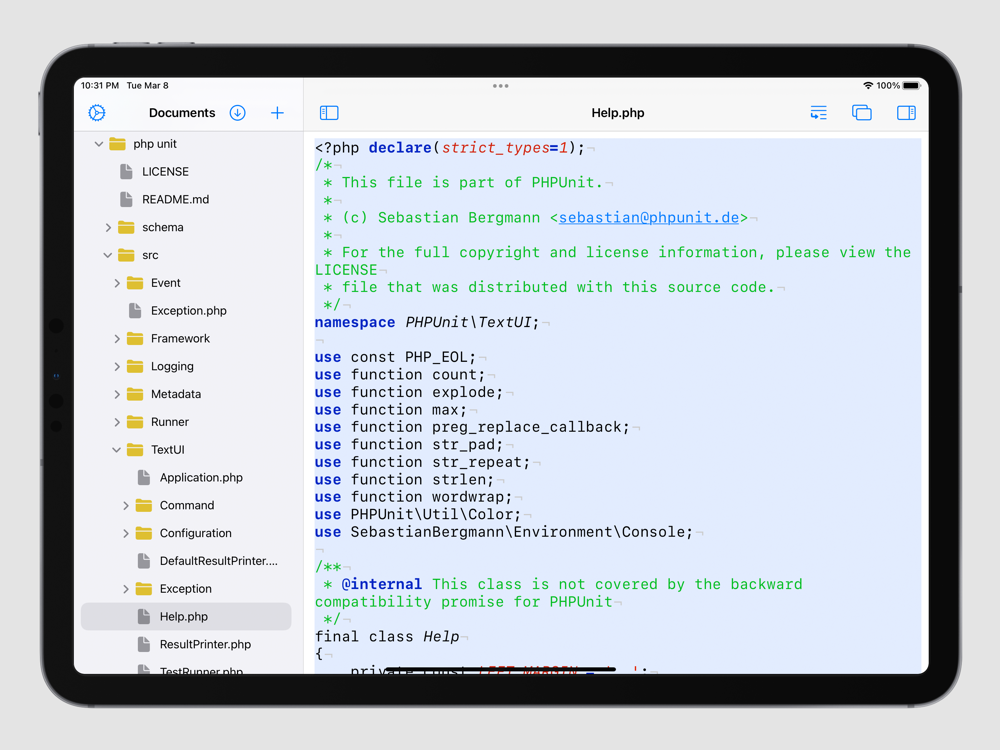The width and height of the screenshot is (1000, 750).
Task: Collapse the php unit folder chevron
Action: [x=99, y=144]
